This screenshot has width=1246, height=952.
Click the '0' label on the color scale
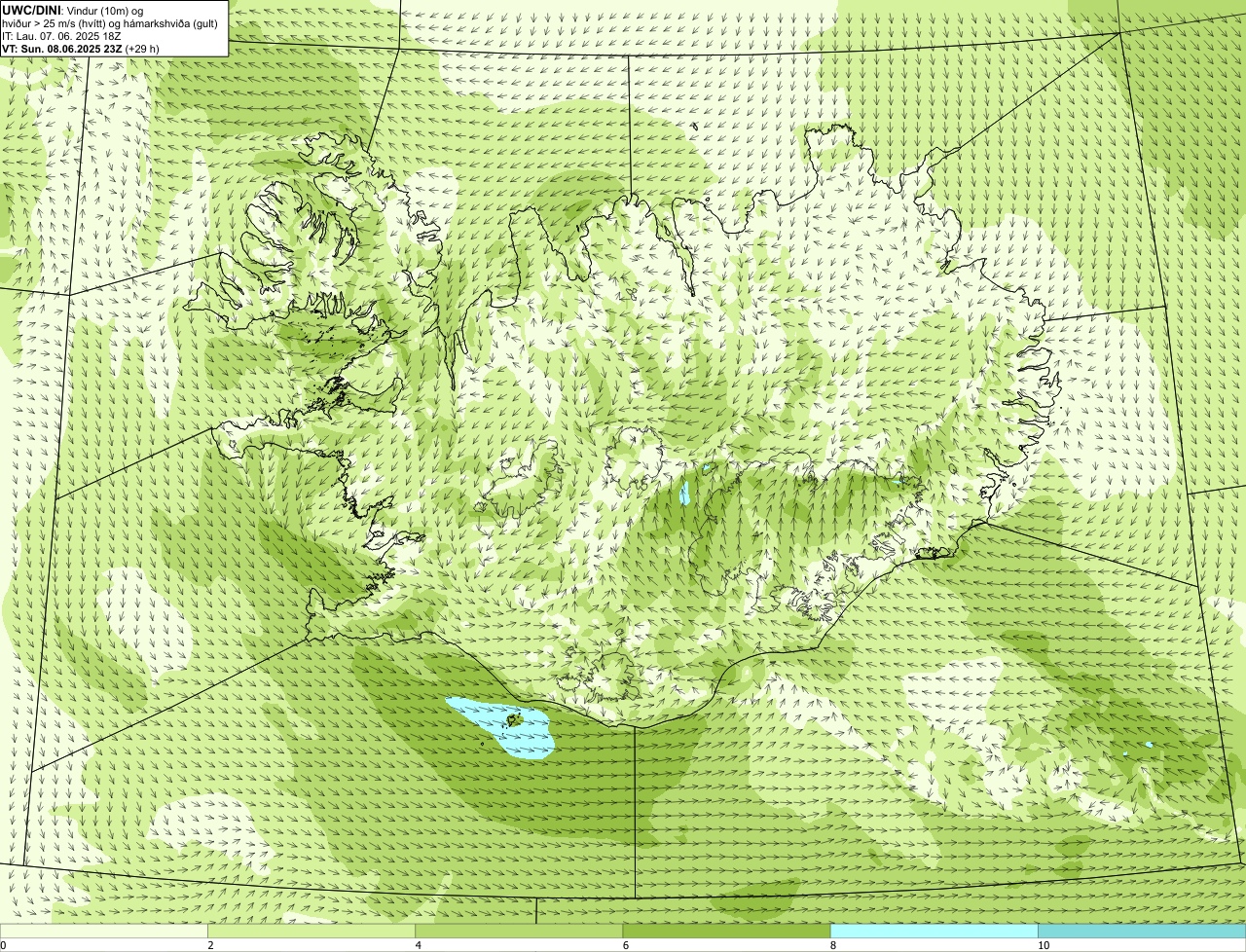click(x=3, y=945)
